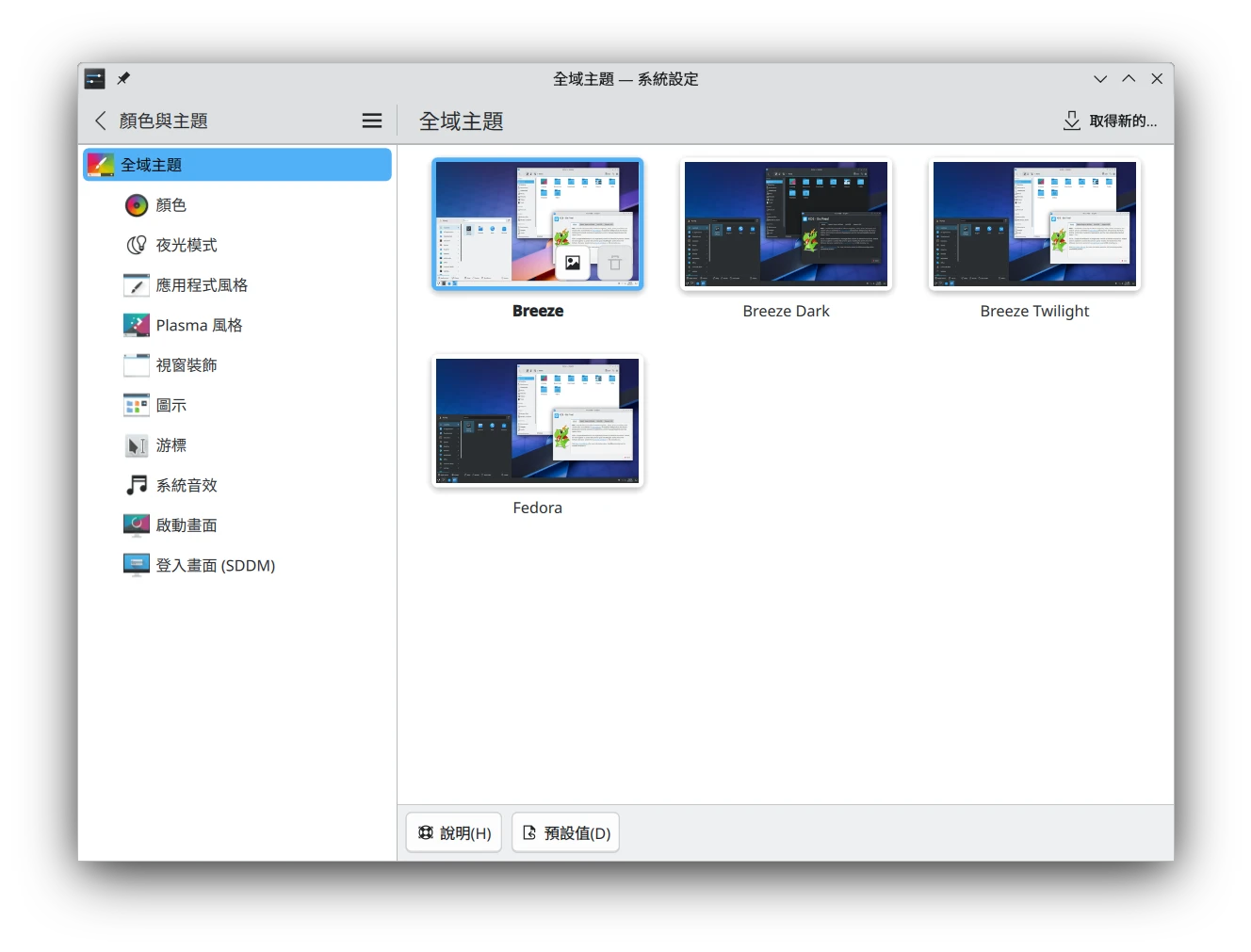Open the 顏色 color wheel icon
The width and height of the screenshot is (1251, 952).
(137, 205)
